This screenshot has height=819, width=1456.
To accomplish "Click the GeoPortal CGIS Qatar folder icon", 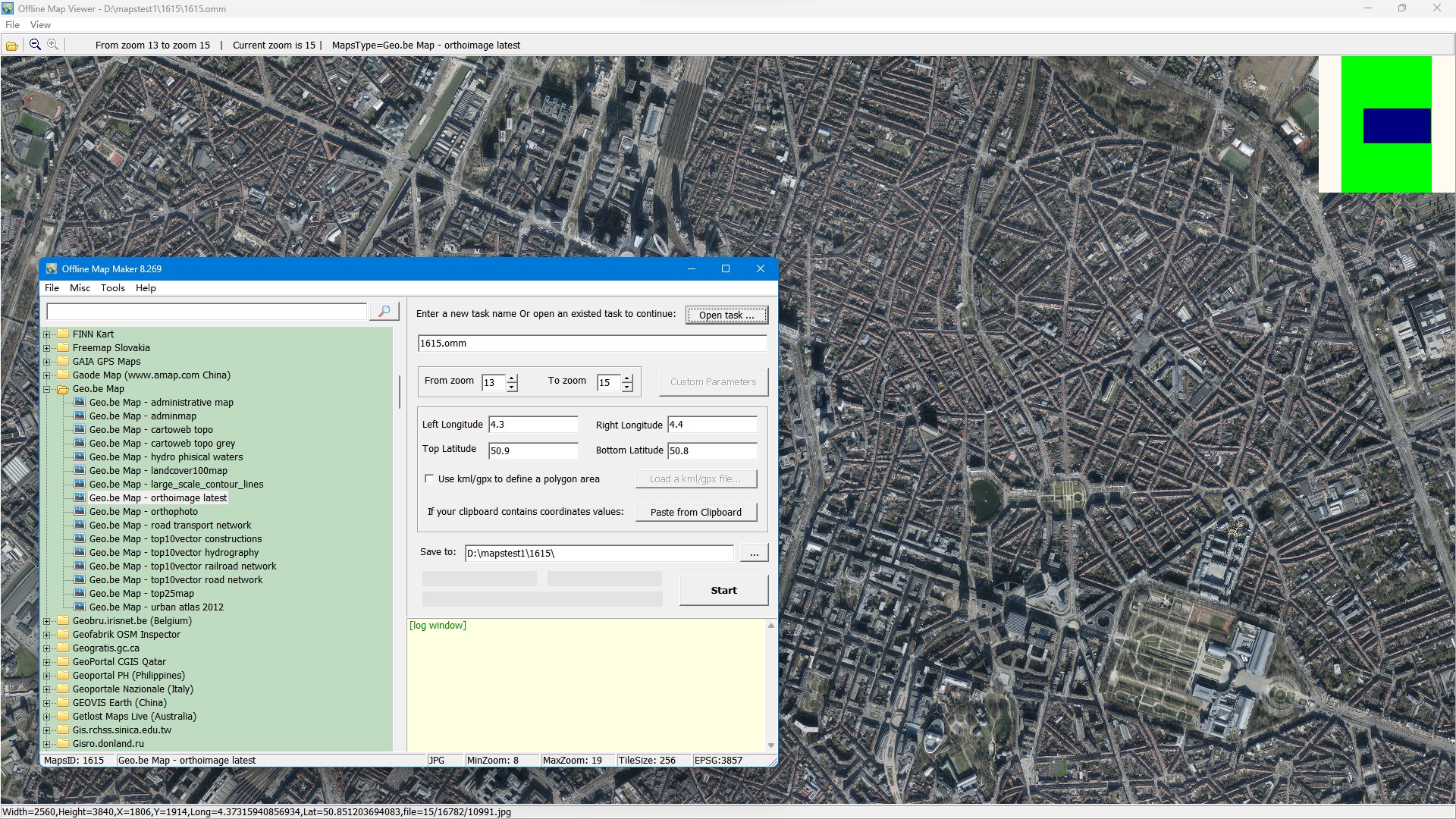I will click(63, 661).
